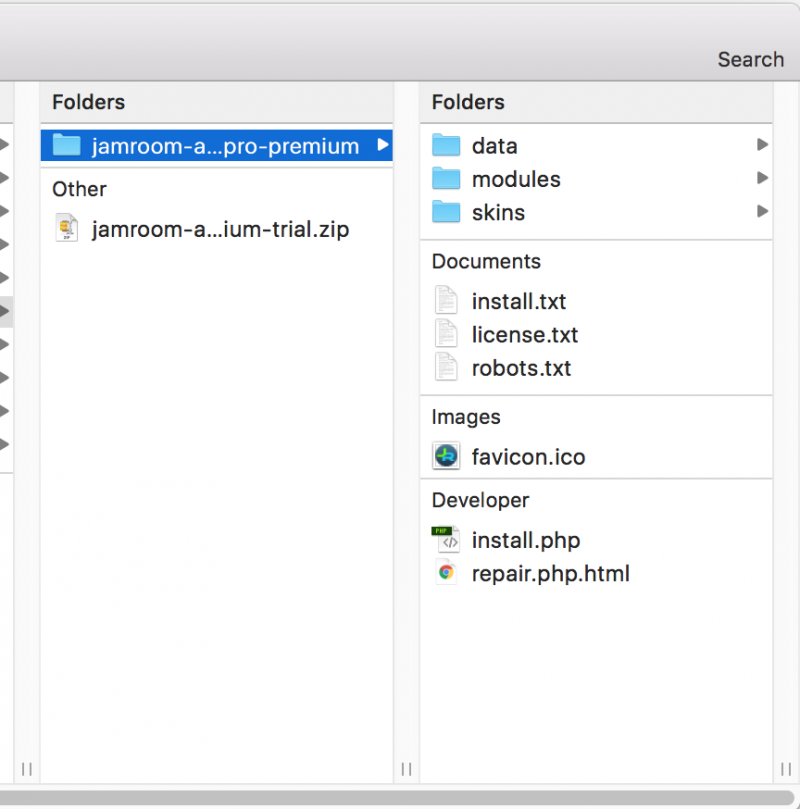Viewport: 800px width, 809px height.
Task: Click the Chrome icon beside repair.php.html
Action: coord(446,573)
